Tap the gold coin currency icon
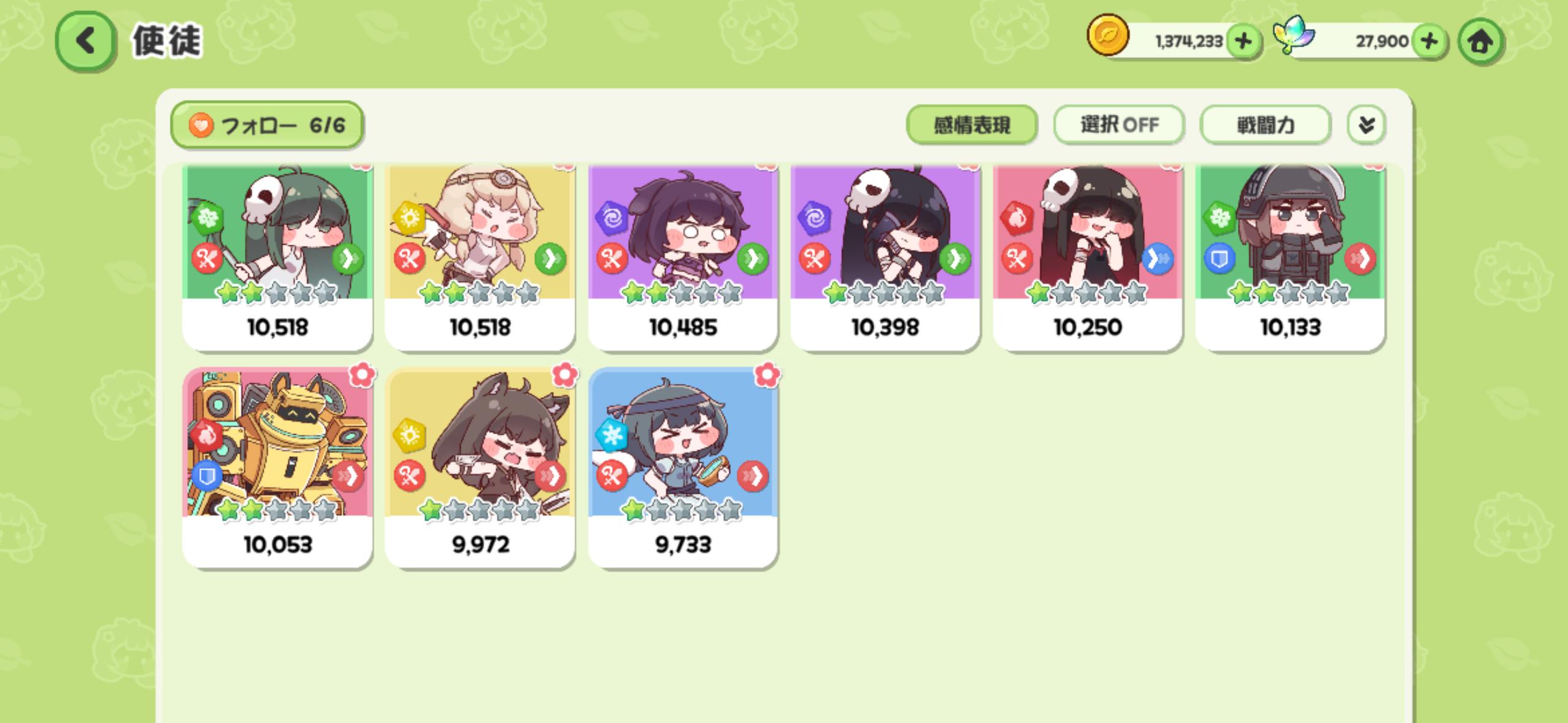 pos(1107,36)
